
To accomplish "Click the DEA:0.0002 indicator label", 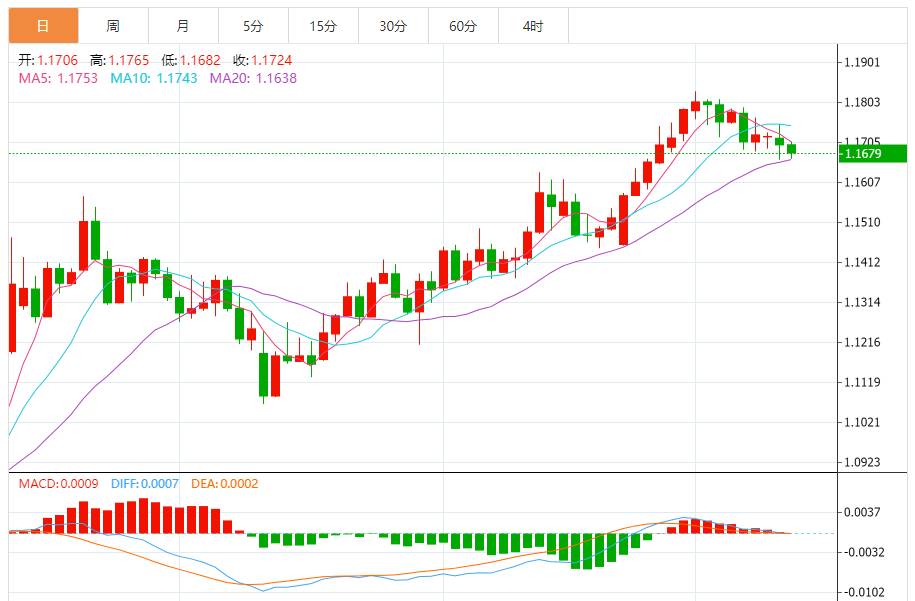I will pos(225,484).
